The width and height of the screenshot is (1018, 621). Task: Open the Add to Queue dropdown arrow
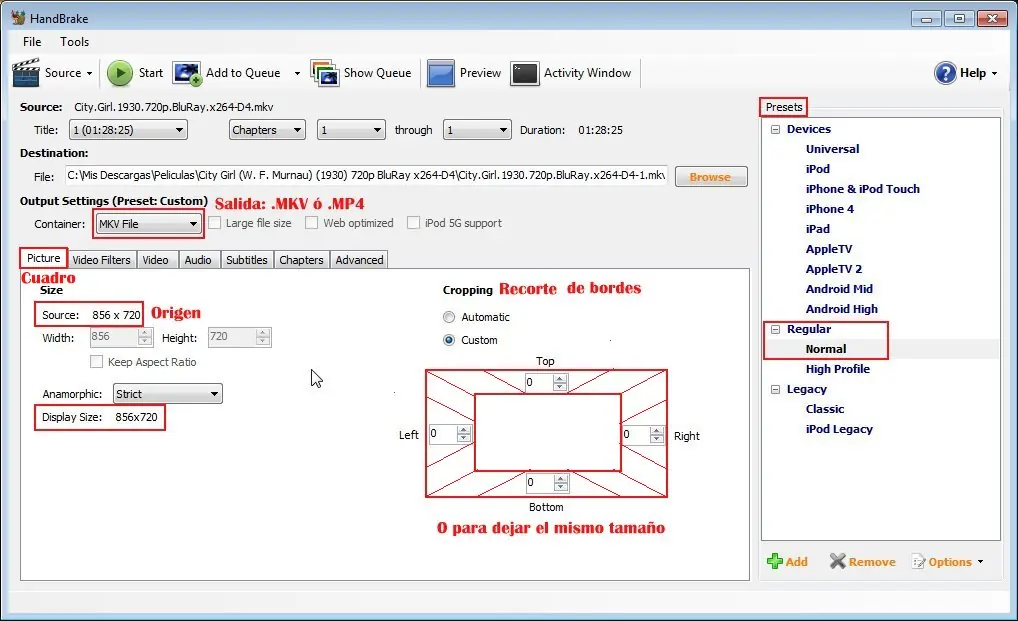click(x=297, y=73)
